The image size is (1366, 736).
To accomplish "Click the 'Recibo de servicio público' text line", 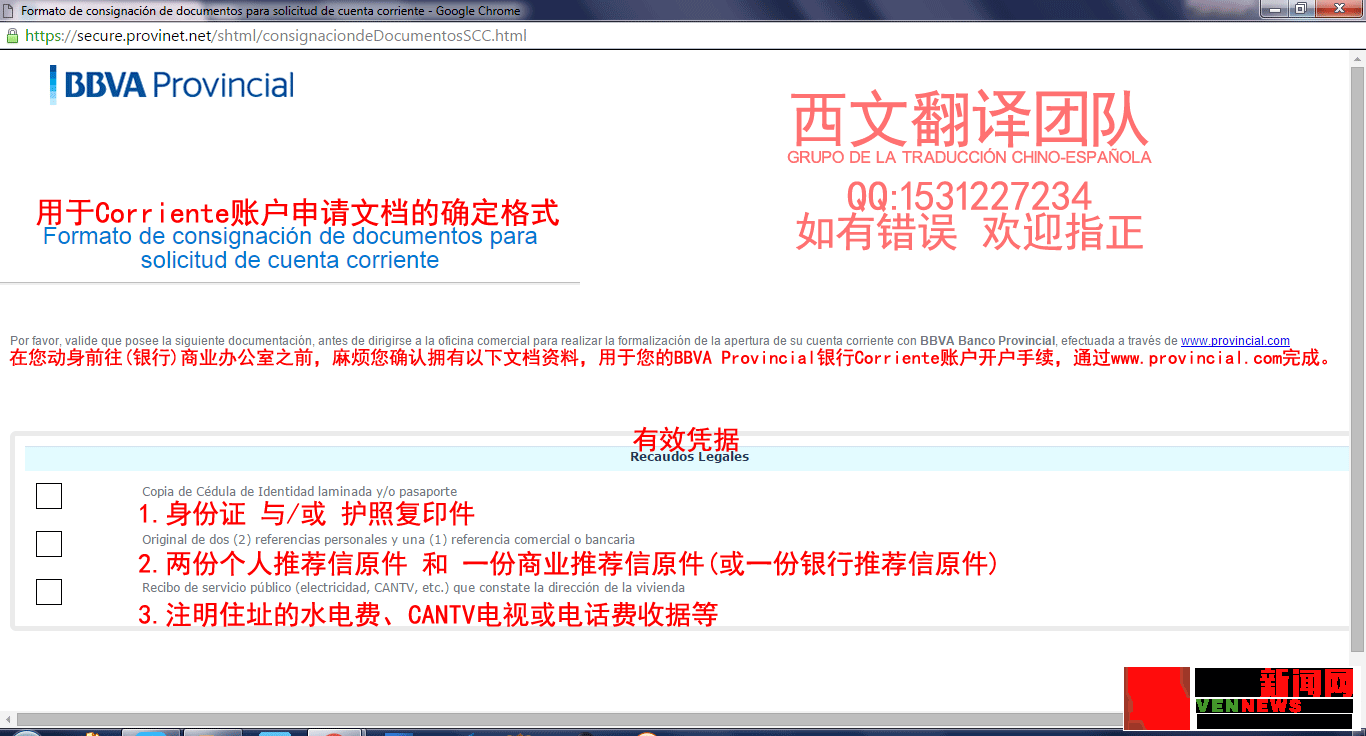I will [x=413, y=588].
